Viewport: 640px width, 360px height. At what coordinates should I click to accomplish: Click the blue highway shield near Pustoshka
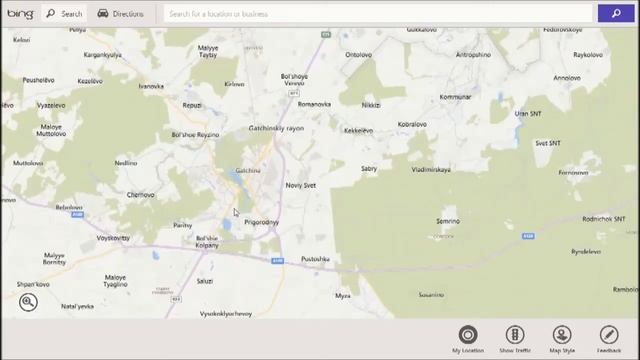click(278, 261)
